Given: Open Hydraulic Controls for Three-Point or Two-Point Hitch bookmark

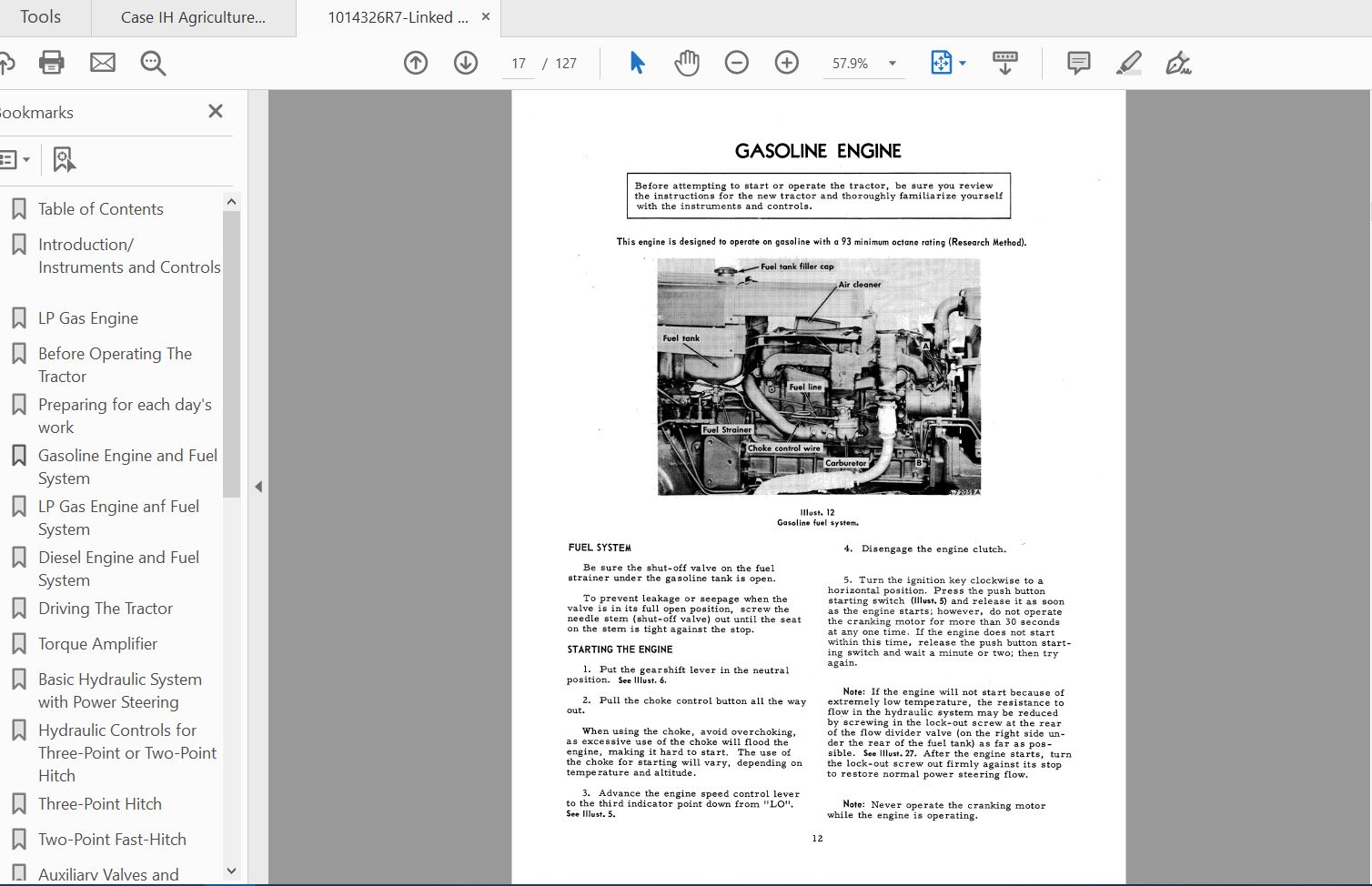Looking at the screenshot, I should [x=127, y=753].
